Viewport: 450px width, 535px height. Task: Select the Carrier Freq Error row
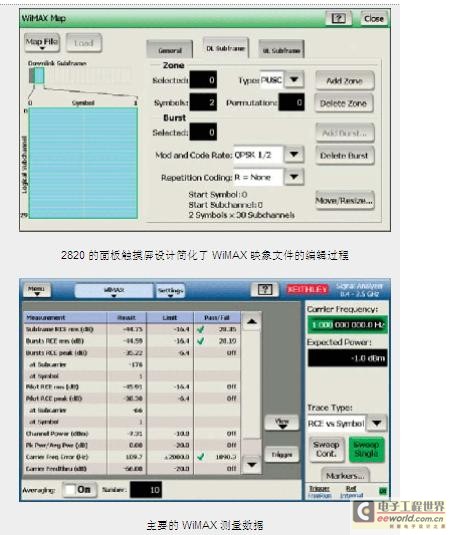pos(132,457)
